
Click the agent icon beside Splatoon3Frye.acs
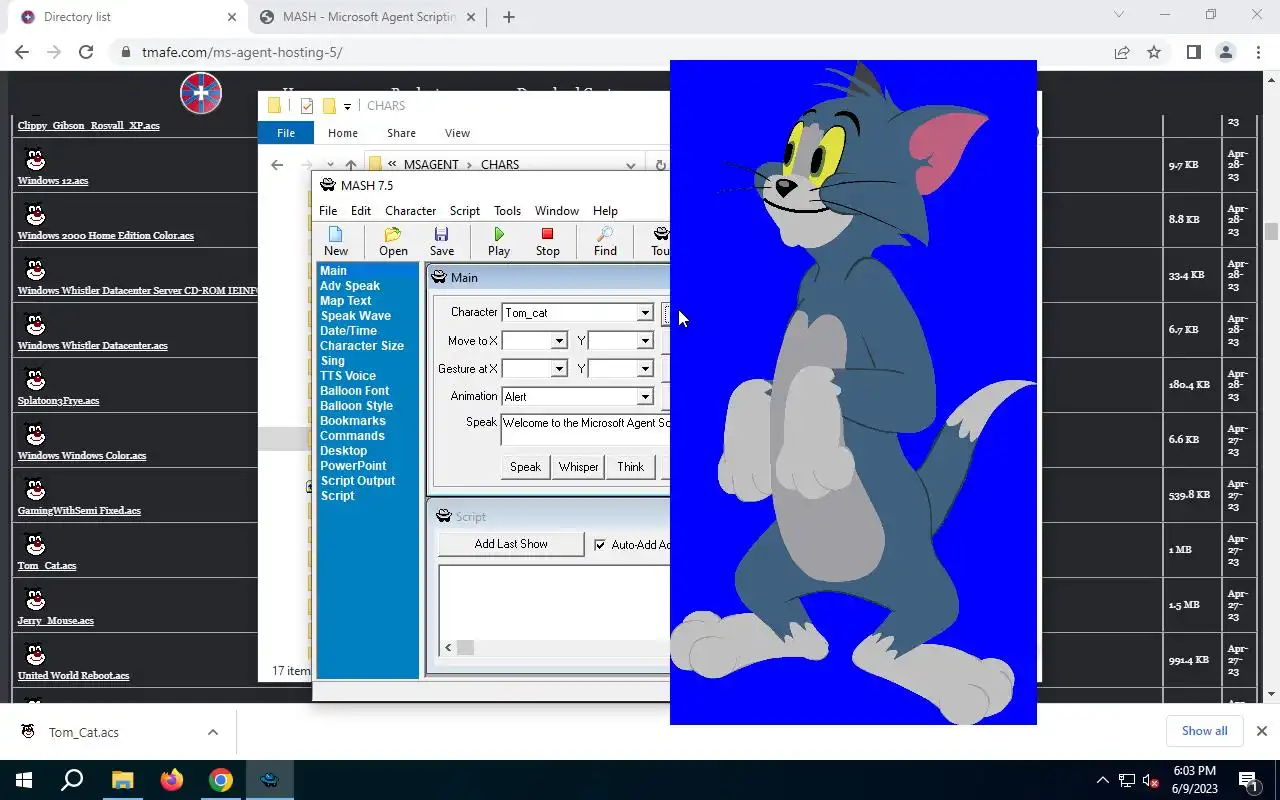[35, 379]
